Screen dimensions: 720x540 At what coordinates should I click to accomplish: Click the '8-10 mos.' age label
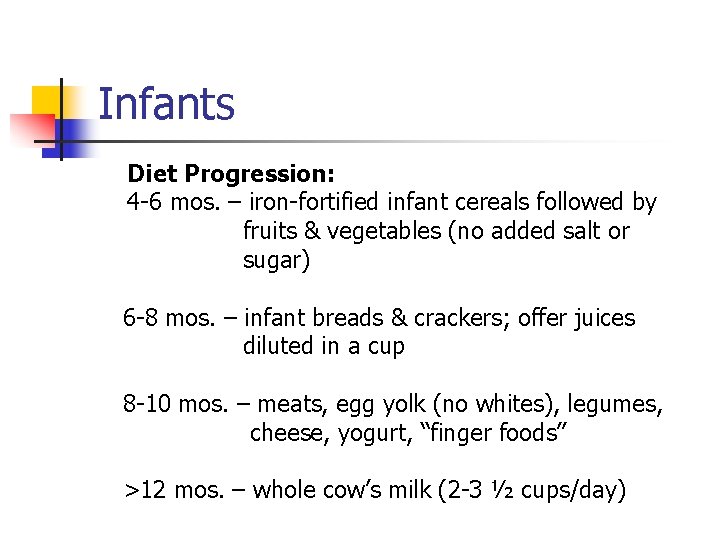tap(175, 404)
